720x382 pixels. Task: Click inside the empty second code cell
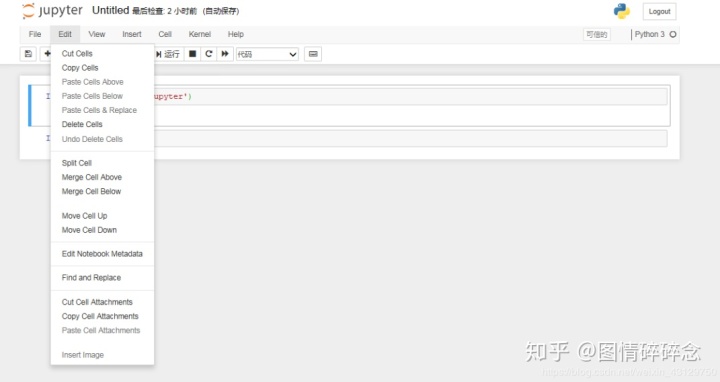(411, 139)
